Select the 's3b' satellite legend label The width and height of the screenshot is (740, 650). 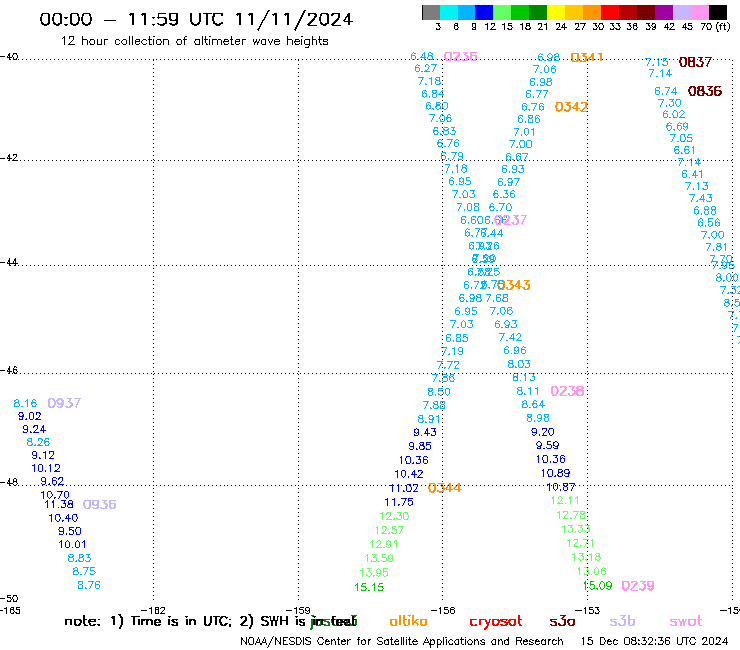[x=622, y=621]
